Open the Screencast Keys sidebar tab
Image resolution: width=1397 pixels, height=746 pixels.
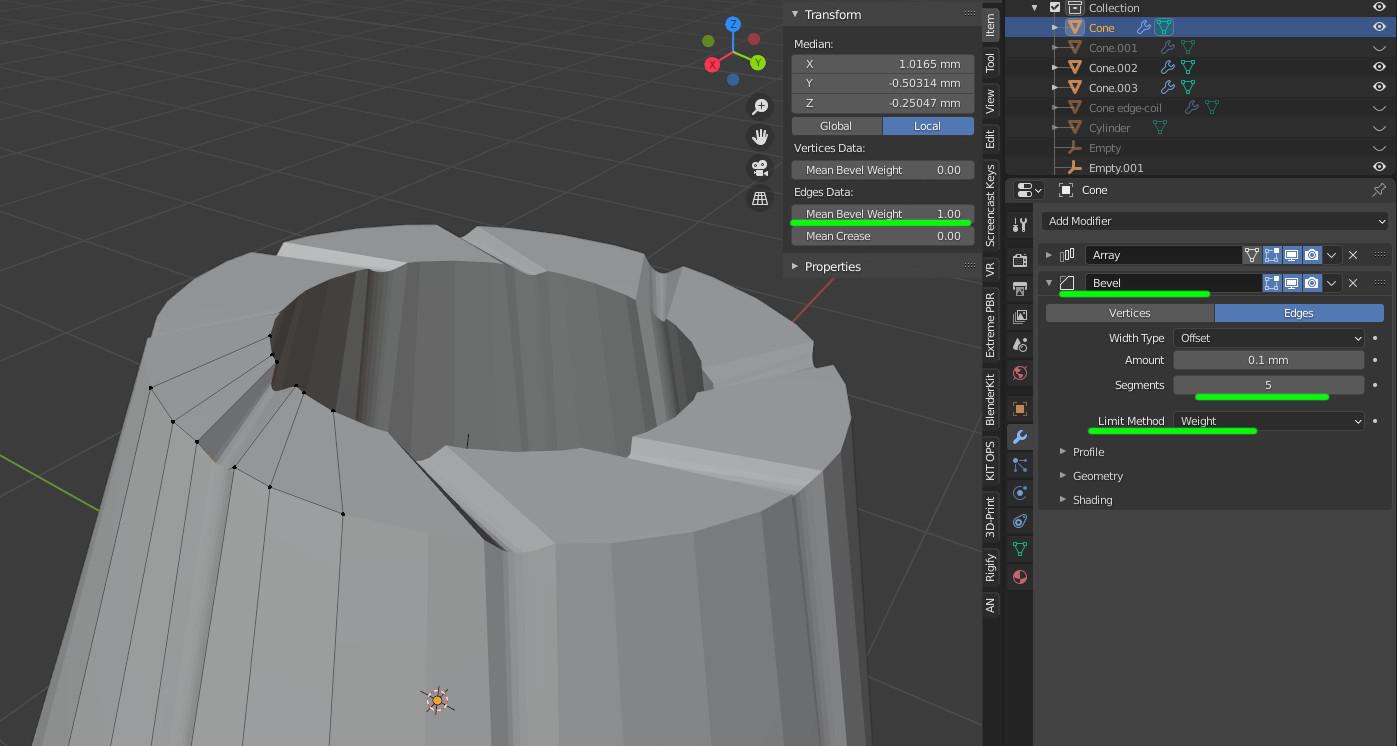pyautogui.click(x=991, y=205)
